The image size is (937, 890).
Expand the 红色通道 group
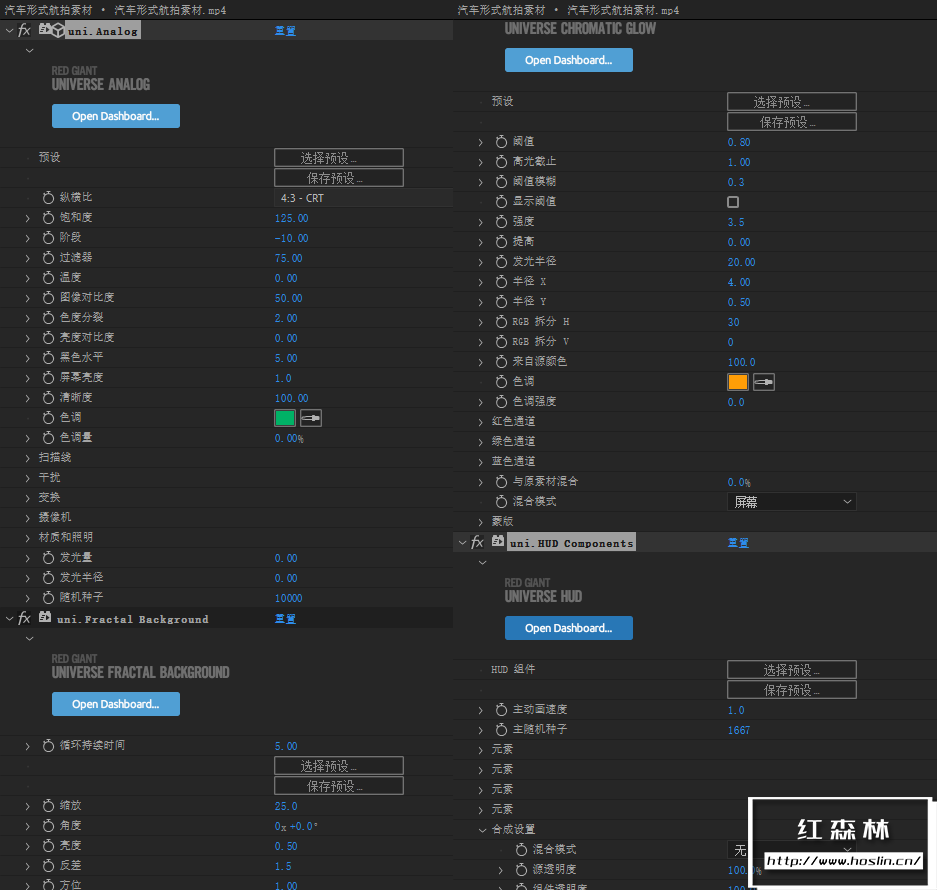coord(480,422)
